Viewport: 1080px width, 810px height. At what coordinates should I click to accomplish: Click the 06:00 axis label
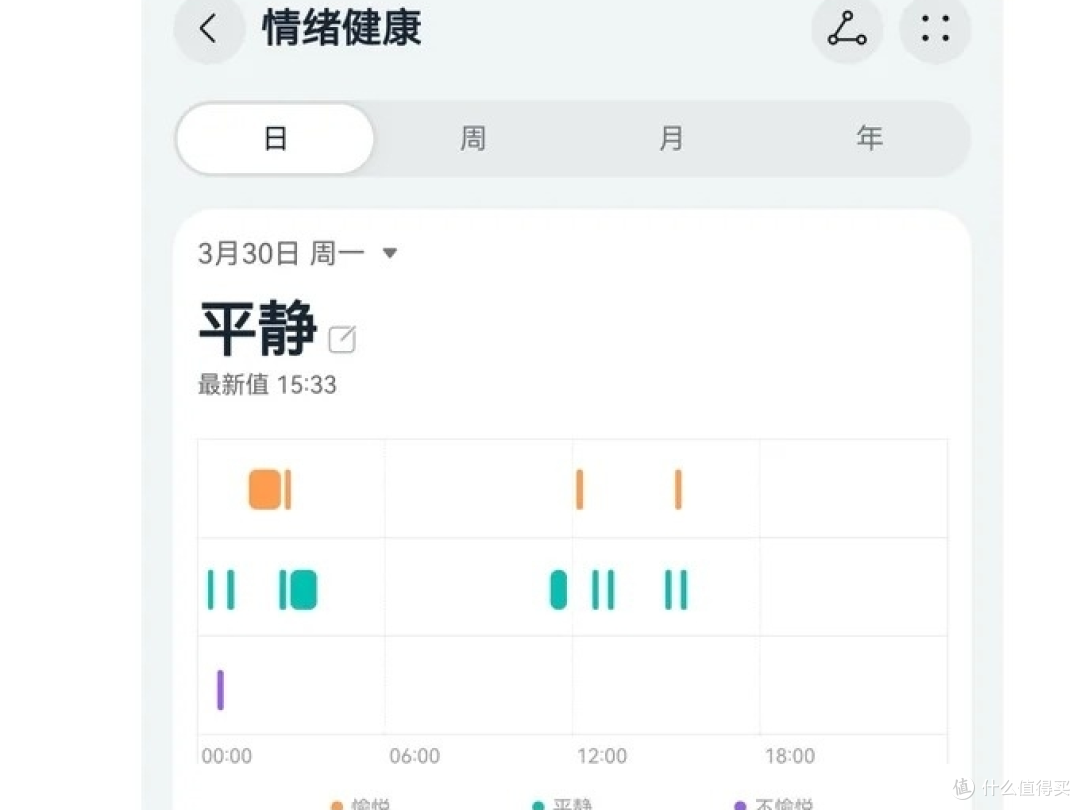point(415,756)
